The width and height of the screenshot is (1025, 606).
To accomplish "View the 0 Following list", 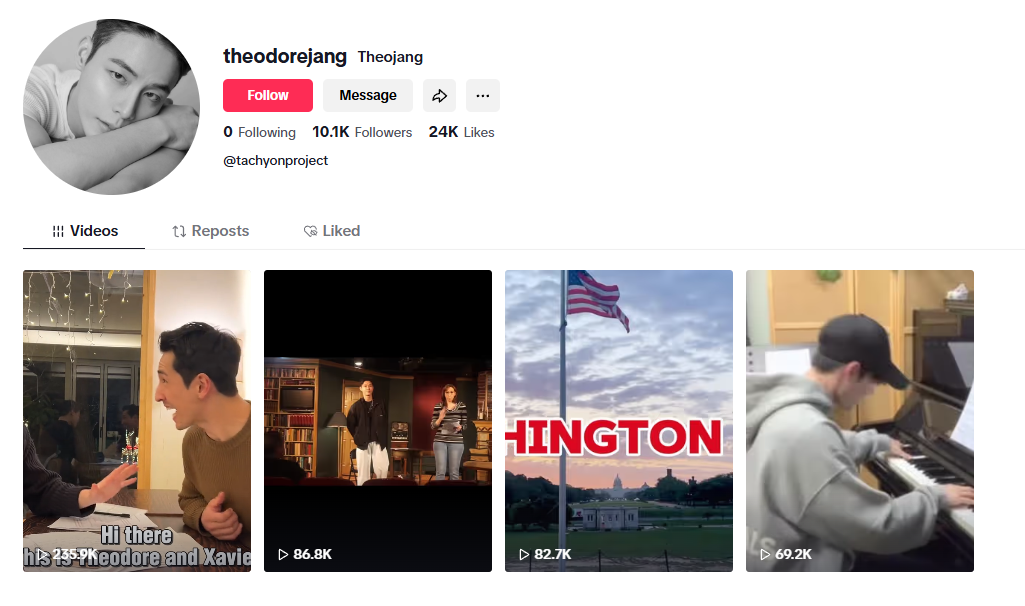I will tap(260, 132).
